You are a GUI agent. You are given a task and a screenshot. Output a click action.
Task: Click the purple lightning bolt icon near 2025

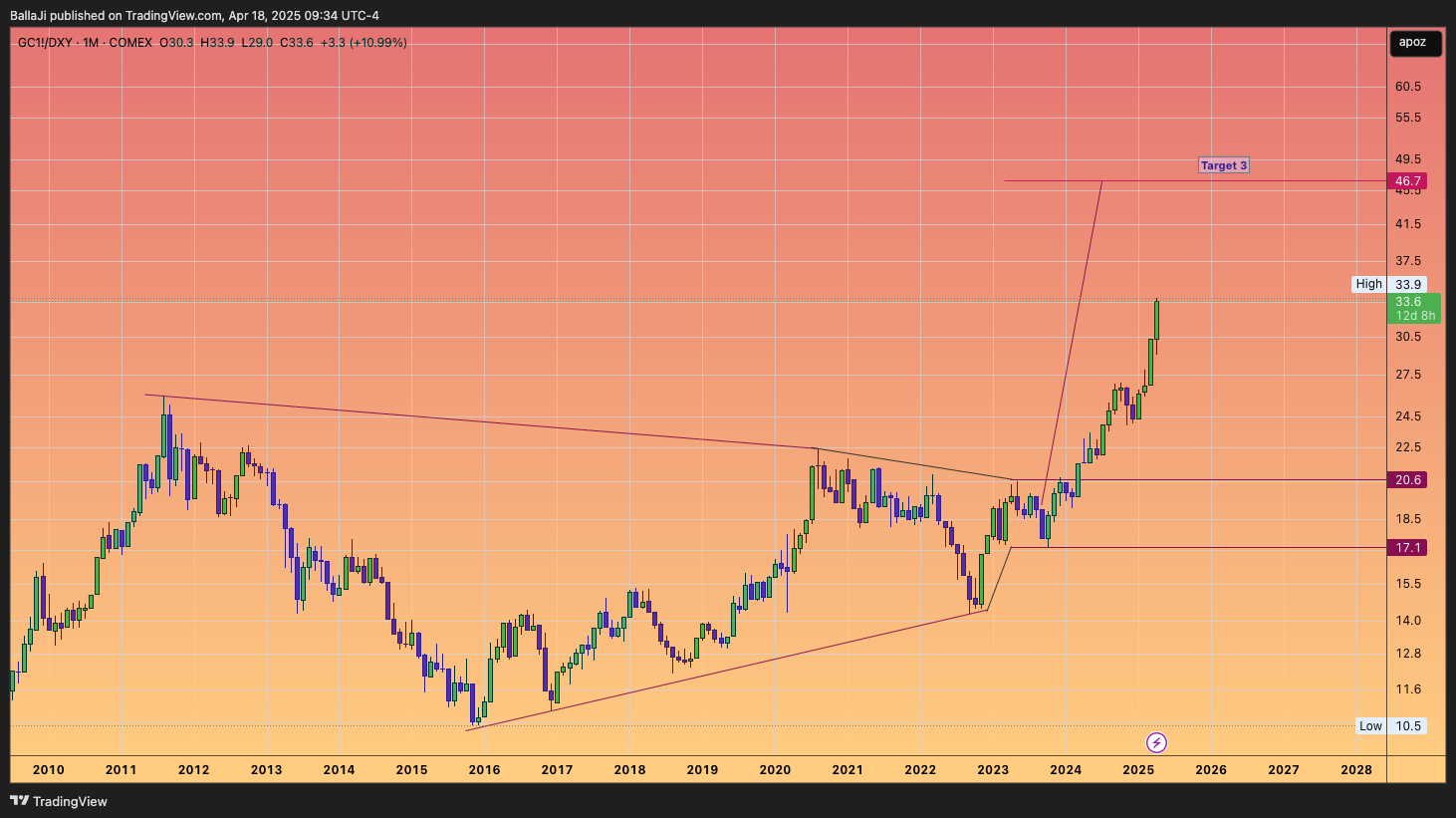point(1156,742)
